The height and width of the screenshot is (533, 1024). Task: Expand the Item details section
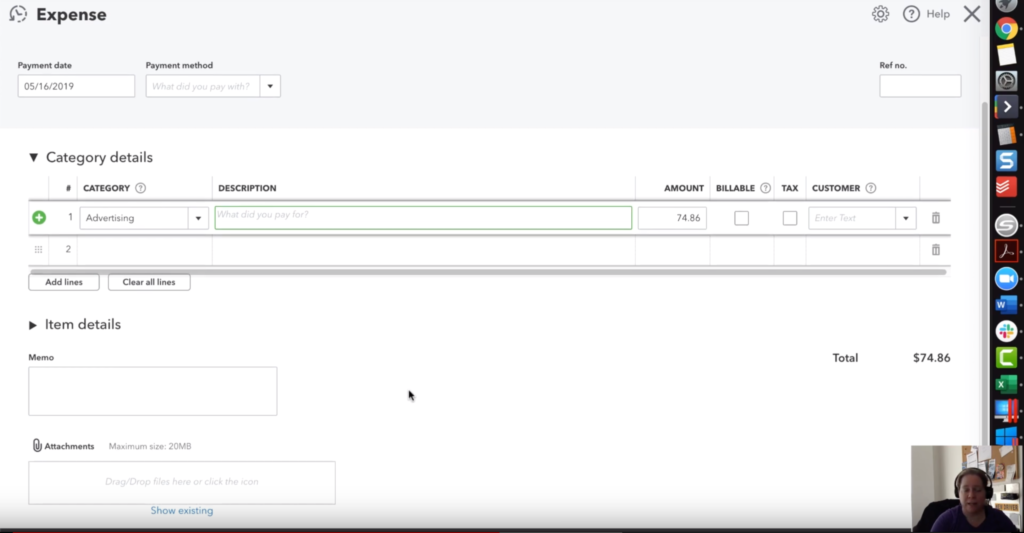tap(33, 325)
